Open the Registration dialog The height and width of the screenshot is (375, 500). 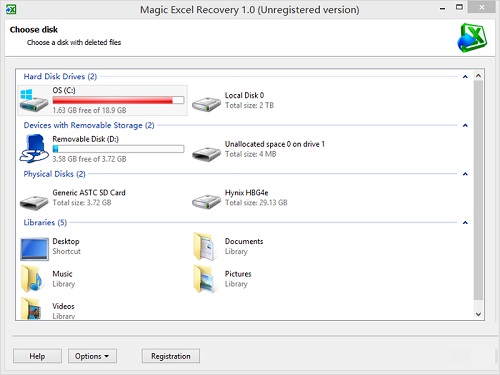tap(171, 356)
